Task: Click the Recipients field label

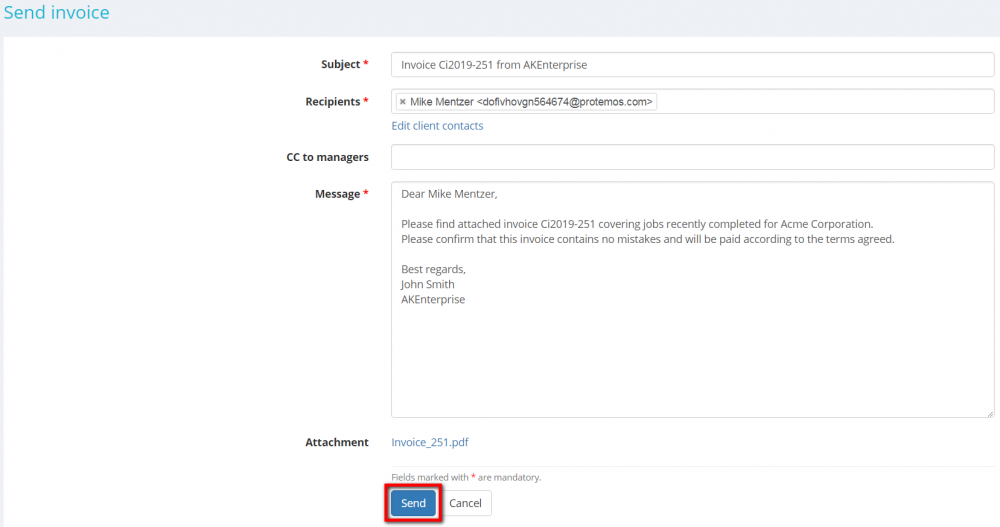Action: pyautogui.click(x=332, y=102)
